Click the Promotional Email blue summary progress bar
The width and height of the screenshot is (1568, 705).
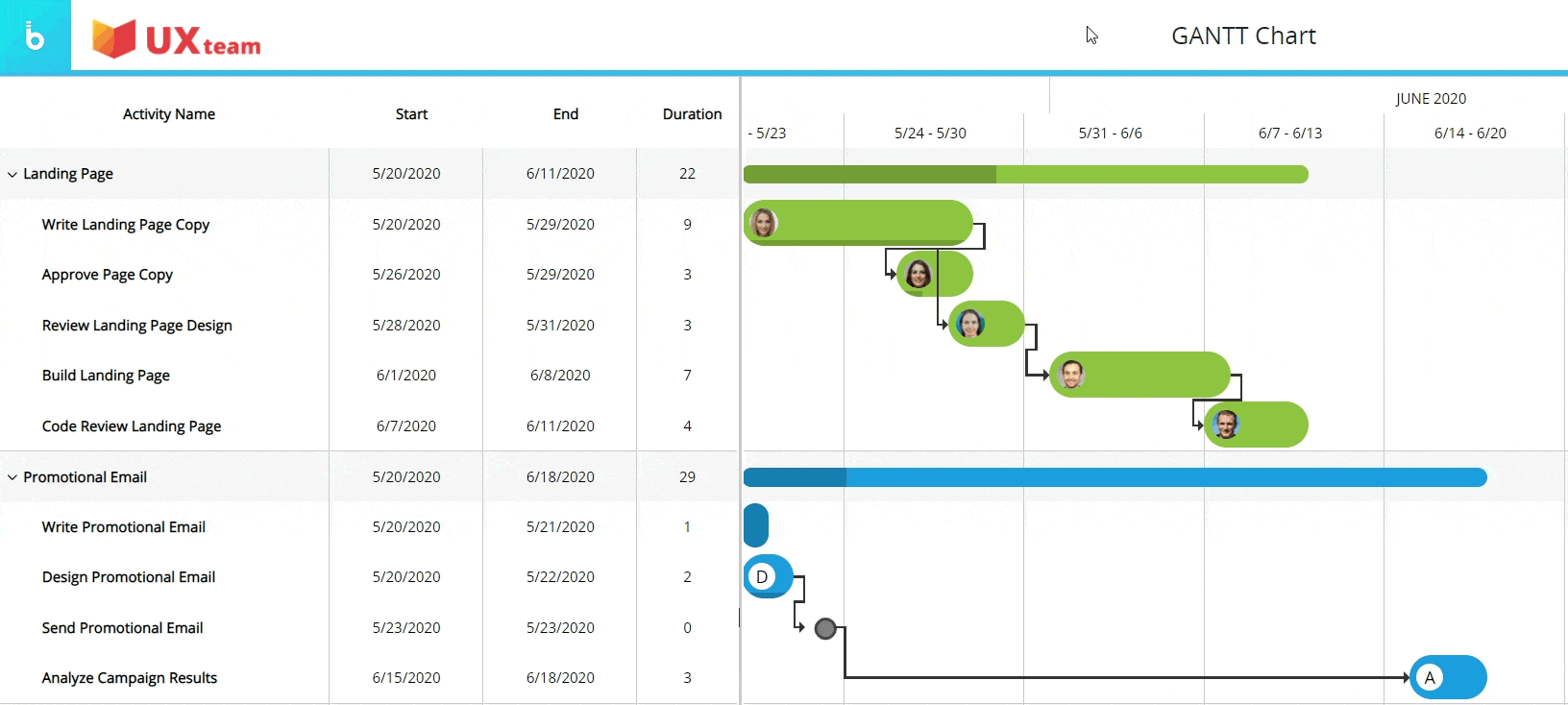(1115, 477)
